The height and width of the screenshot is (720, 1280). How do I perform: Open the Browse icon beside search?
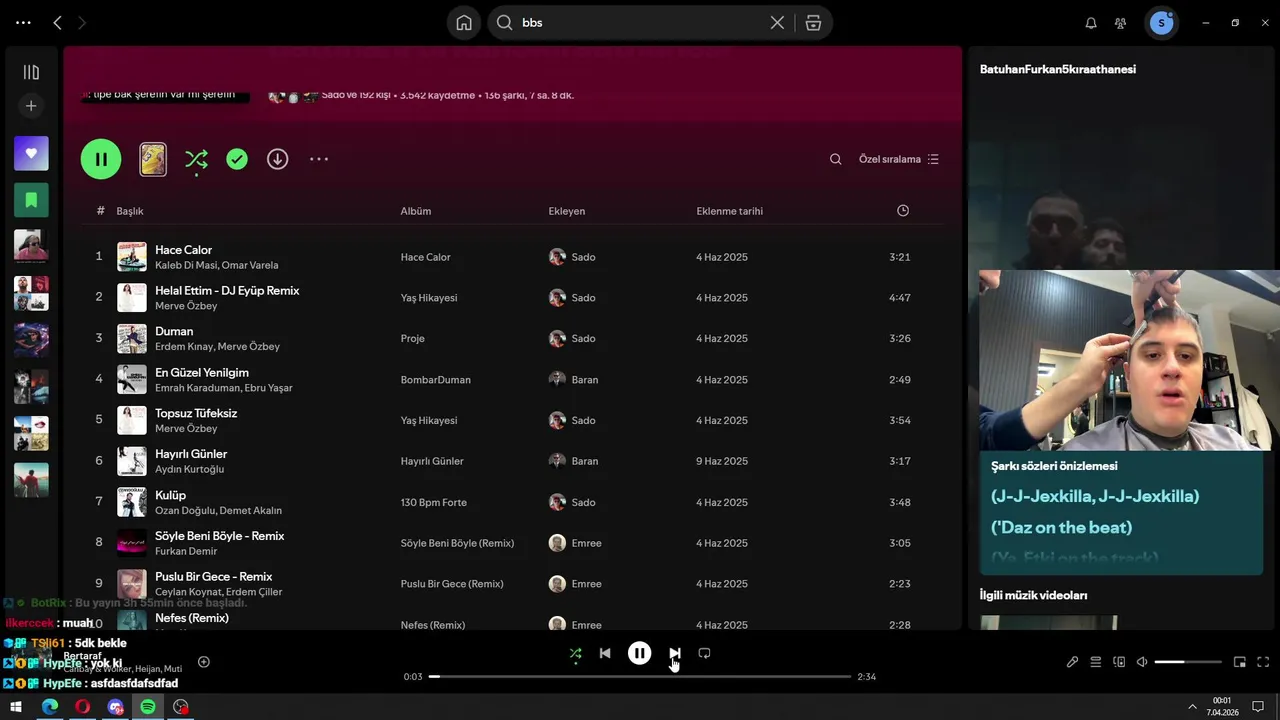pyautogui.click(x=813, y=22)
